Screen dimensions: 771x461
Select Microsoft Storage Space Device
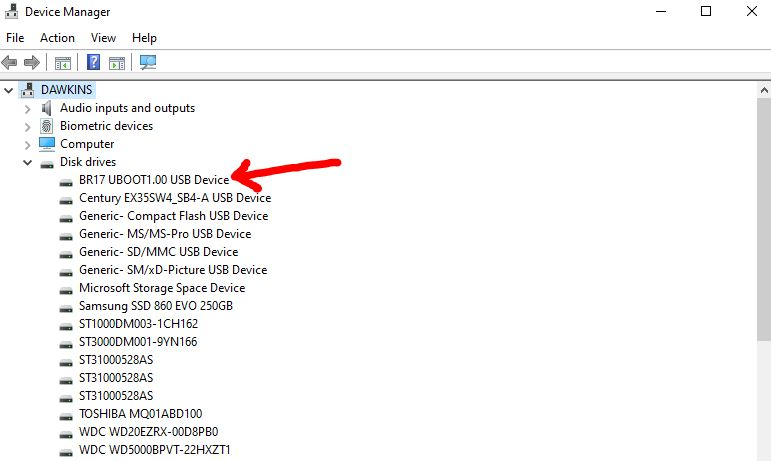pyautogui.click(x=162, y=288)
